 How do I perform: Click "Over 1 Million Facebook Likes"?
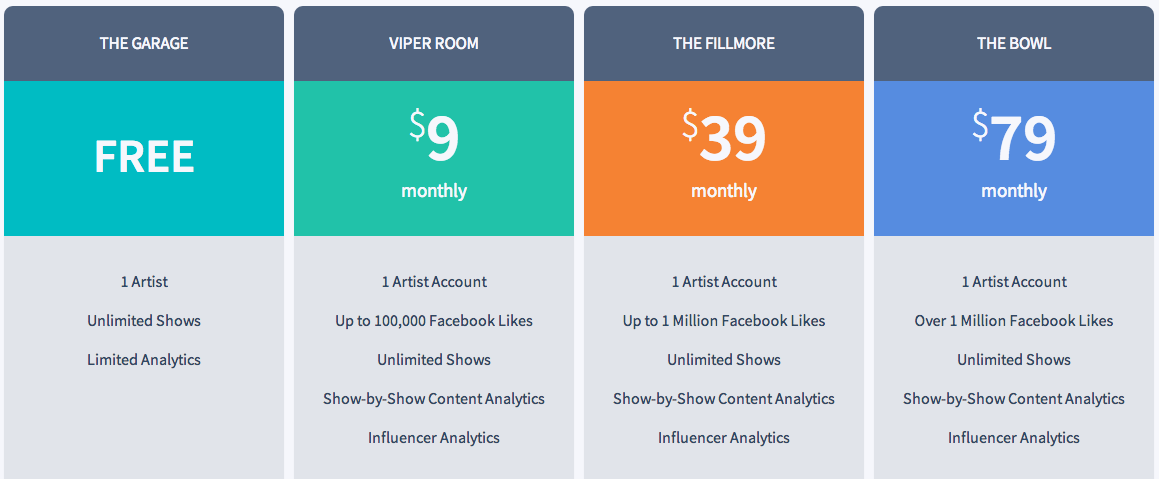coord(1013,321)
